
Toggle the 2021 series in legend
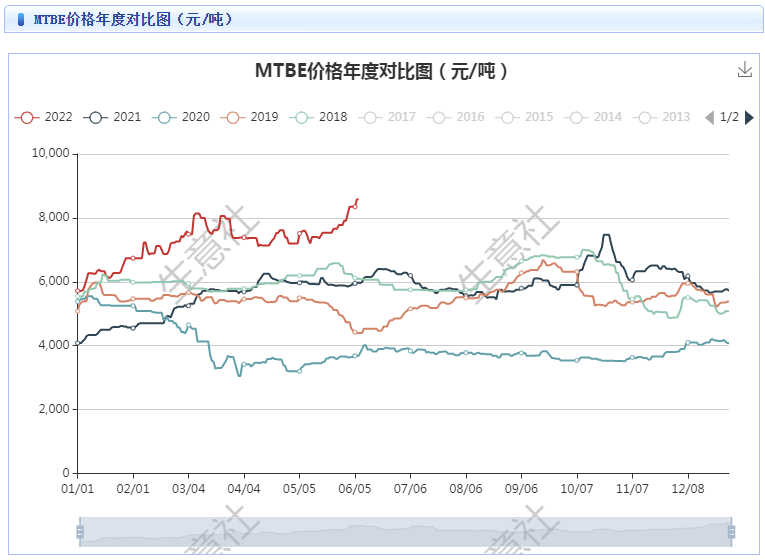(x=112, y=117)
